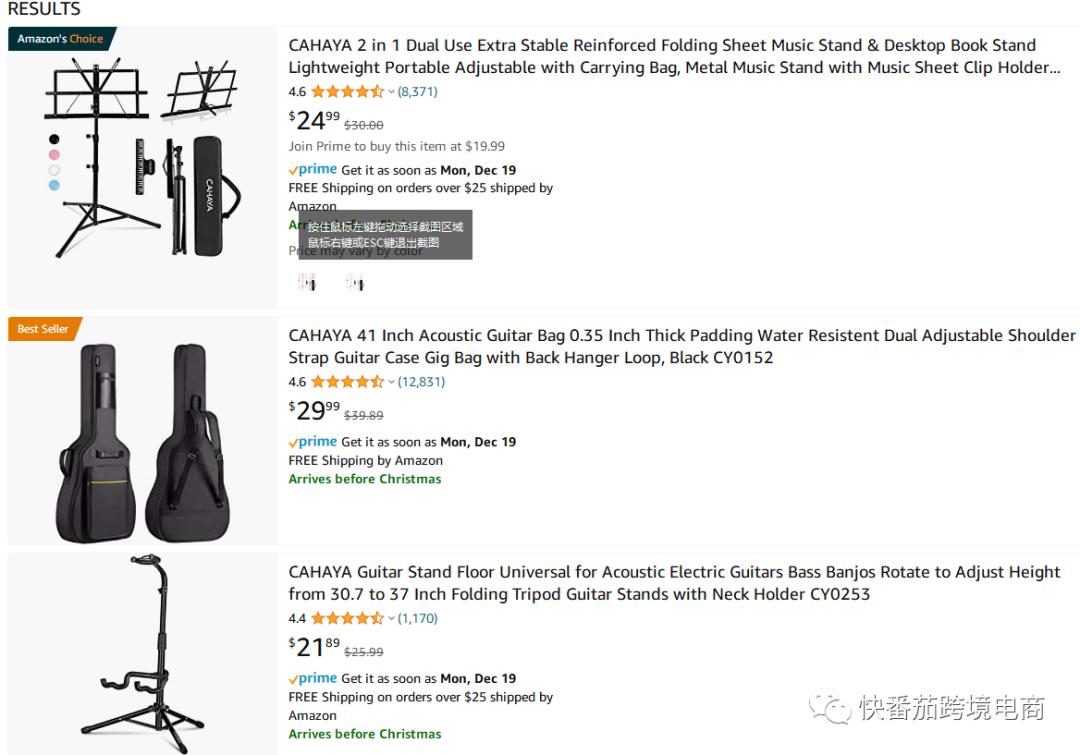Click the Prime logo under the $24.99 price
Screen dimensions: 1080x755
(313, 170)
